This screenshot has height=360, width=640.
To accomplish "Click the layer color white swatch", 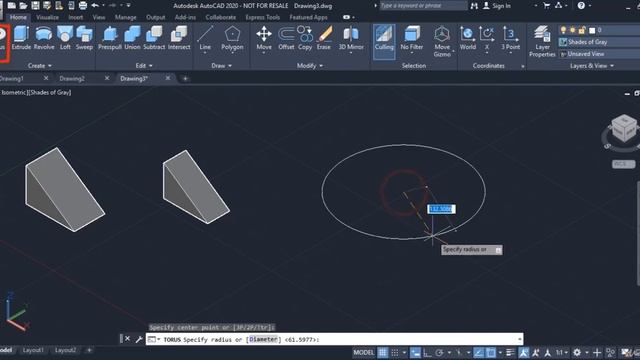I will pyautogui.click(x=592, y=30).
